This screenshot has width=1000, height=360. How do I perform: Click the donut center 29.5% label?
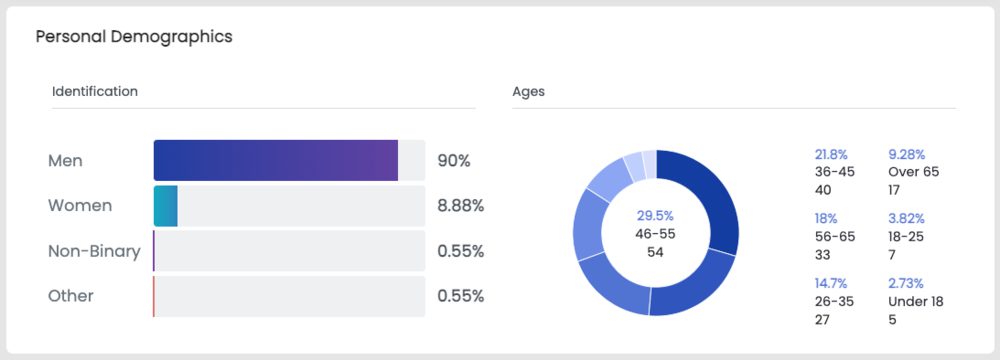pyautogui.click(x=655, y=216)
